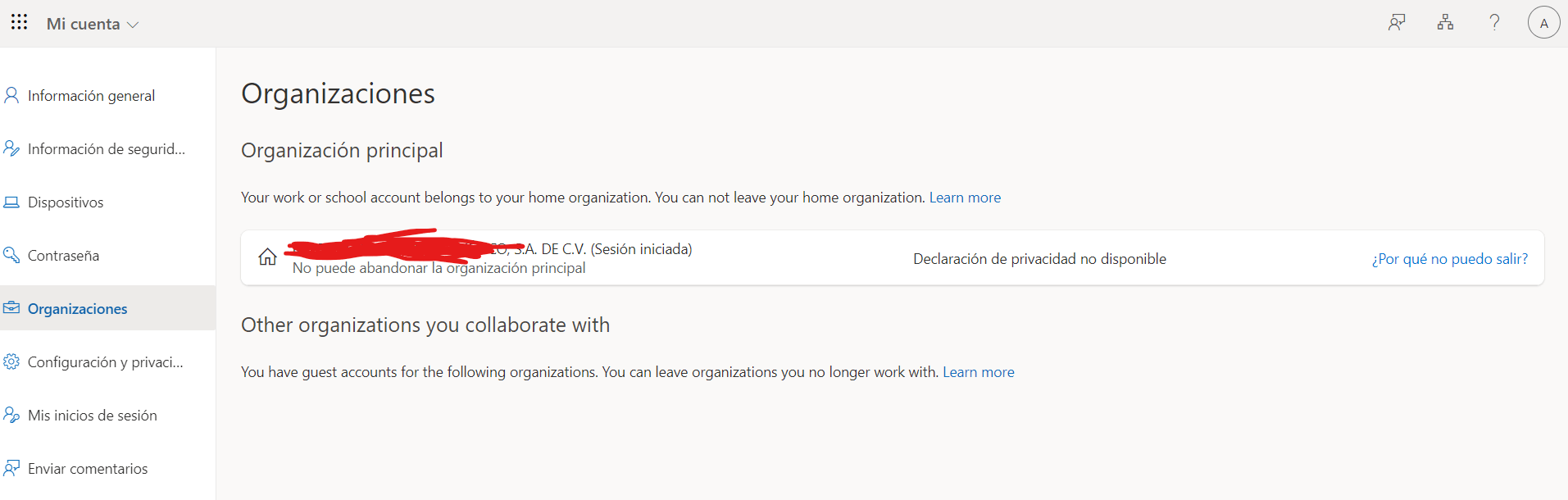Go to Información general
Viewport: 1568px width, 500px height.
[x=91, y=96]
